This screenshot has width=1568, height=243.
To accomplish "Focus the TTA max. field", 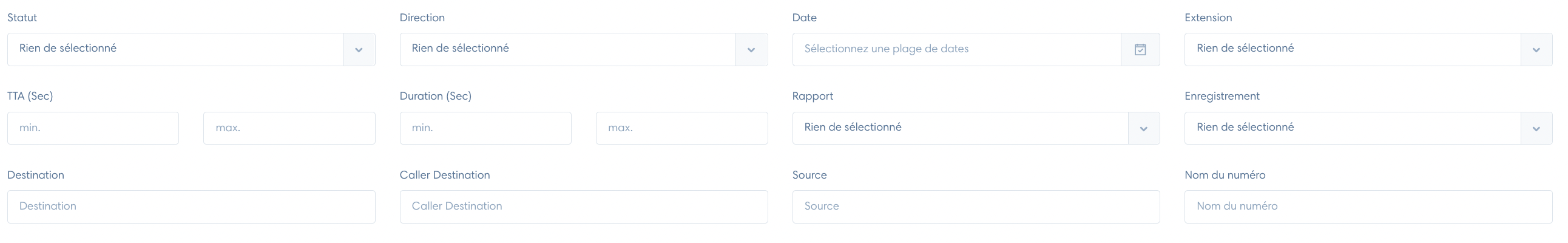I will pos(289,128).
